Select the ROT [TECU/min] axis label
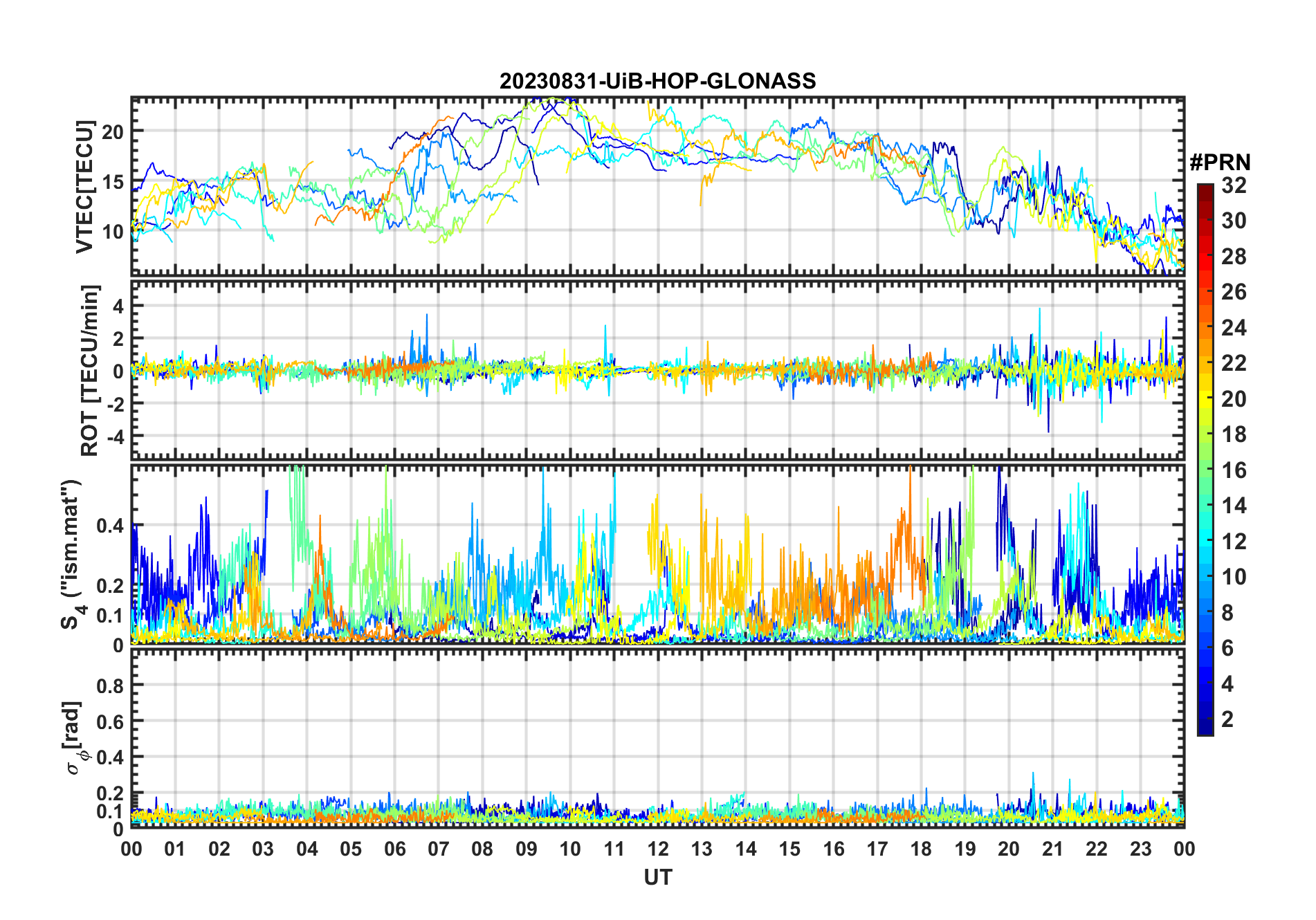 tap(89, 370)
